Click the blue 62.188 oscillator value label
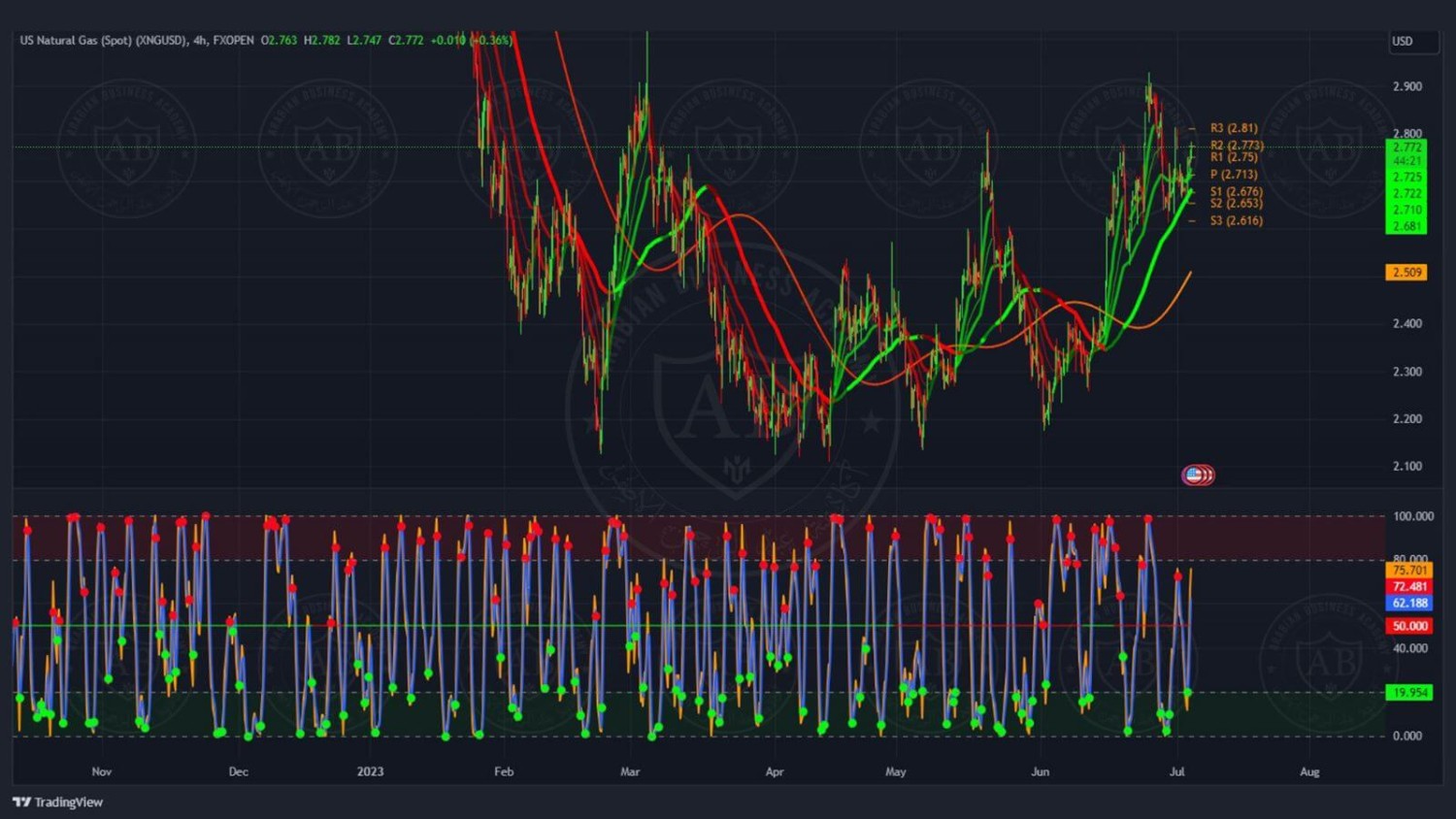This screenshot has height=819, width=1456. [x=1409, y=604]
